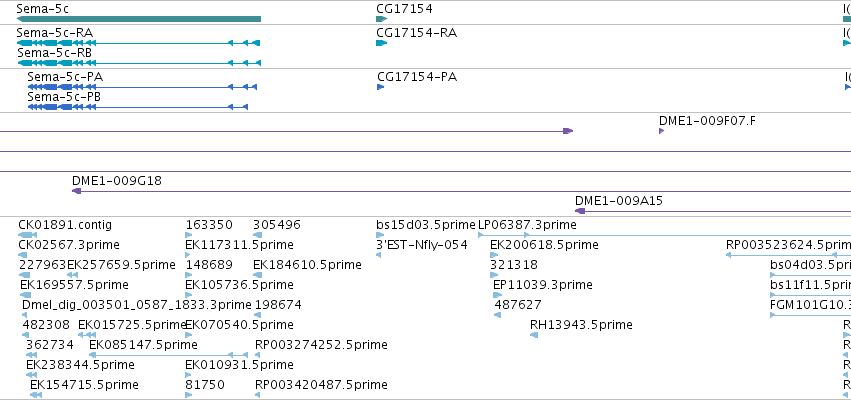851x400 pixels.
Task: Select the Sema-5c-PB protein feature
Action: pyautogui.click(x=138, y=107)
